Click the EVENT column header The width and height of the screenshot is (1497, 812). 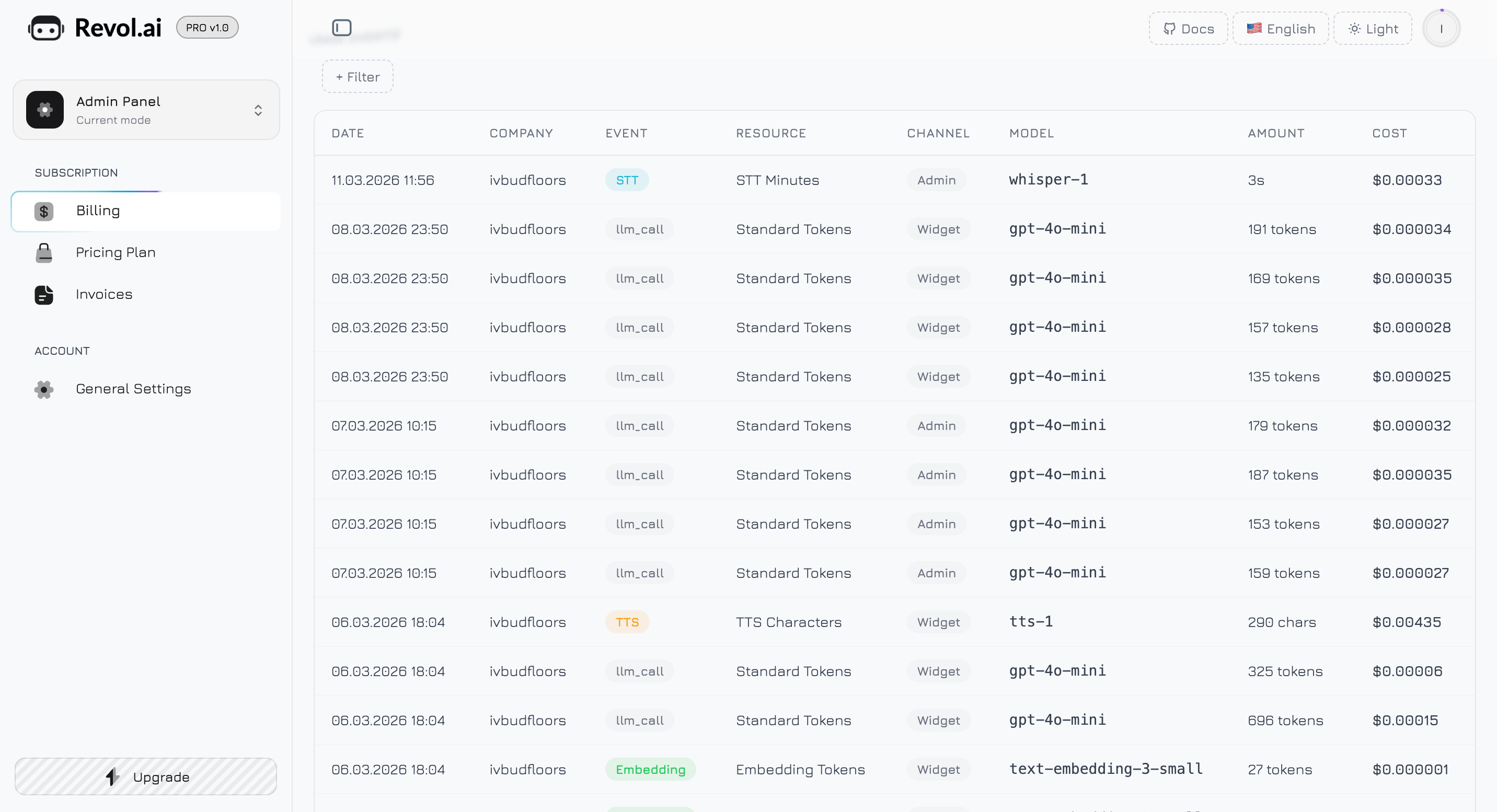click(x=626, y=133)
